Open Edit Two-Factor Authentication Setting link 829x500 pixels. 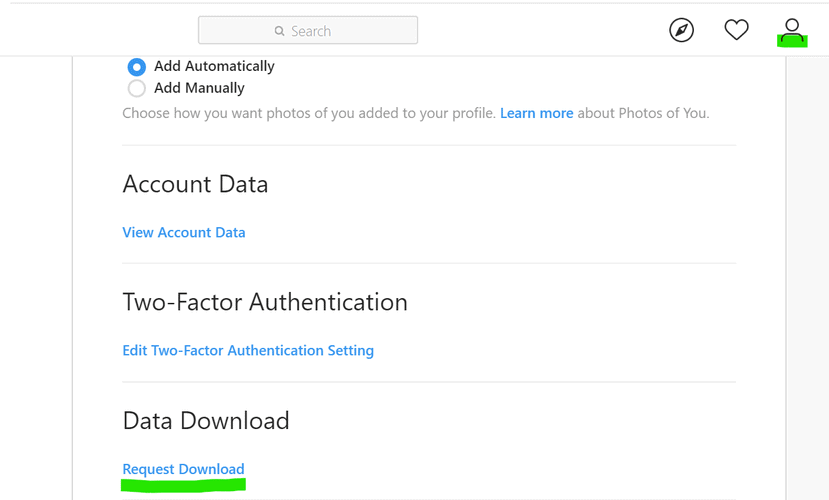248,350
